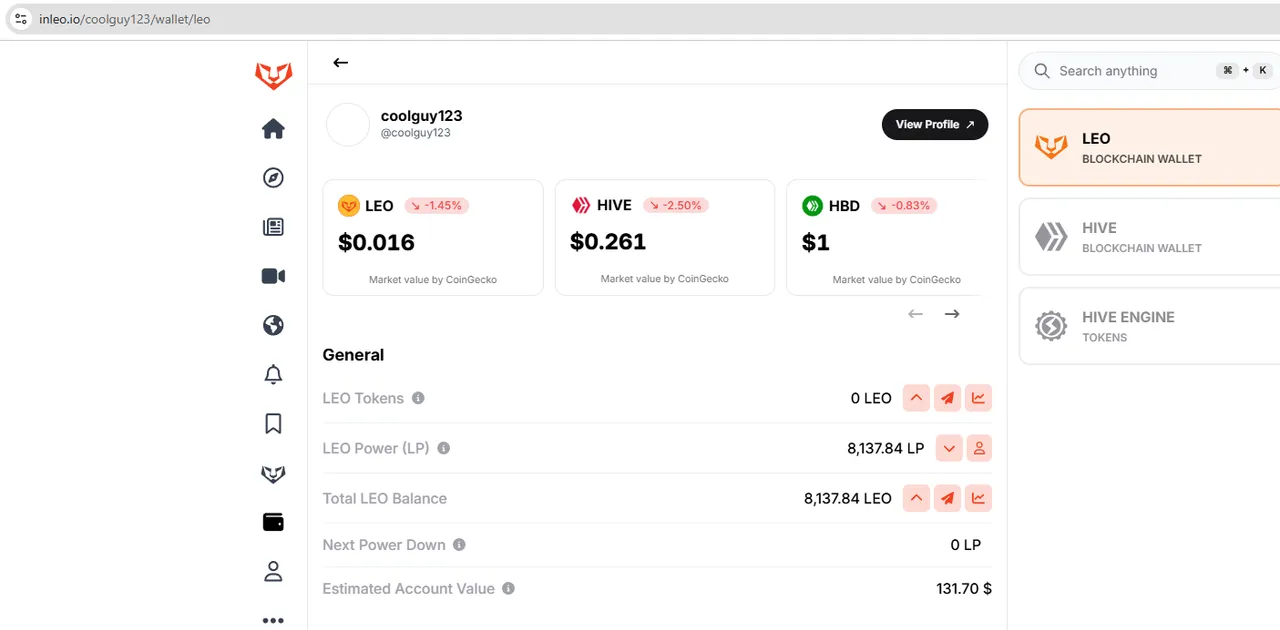The width and height of the screenshot is (1280, 630).
Task: Open the Premium lion-head sidebar icon
Action: (273, 474)
